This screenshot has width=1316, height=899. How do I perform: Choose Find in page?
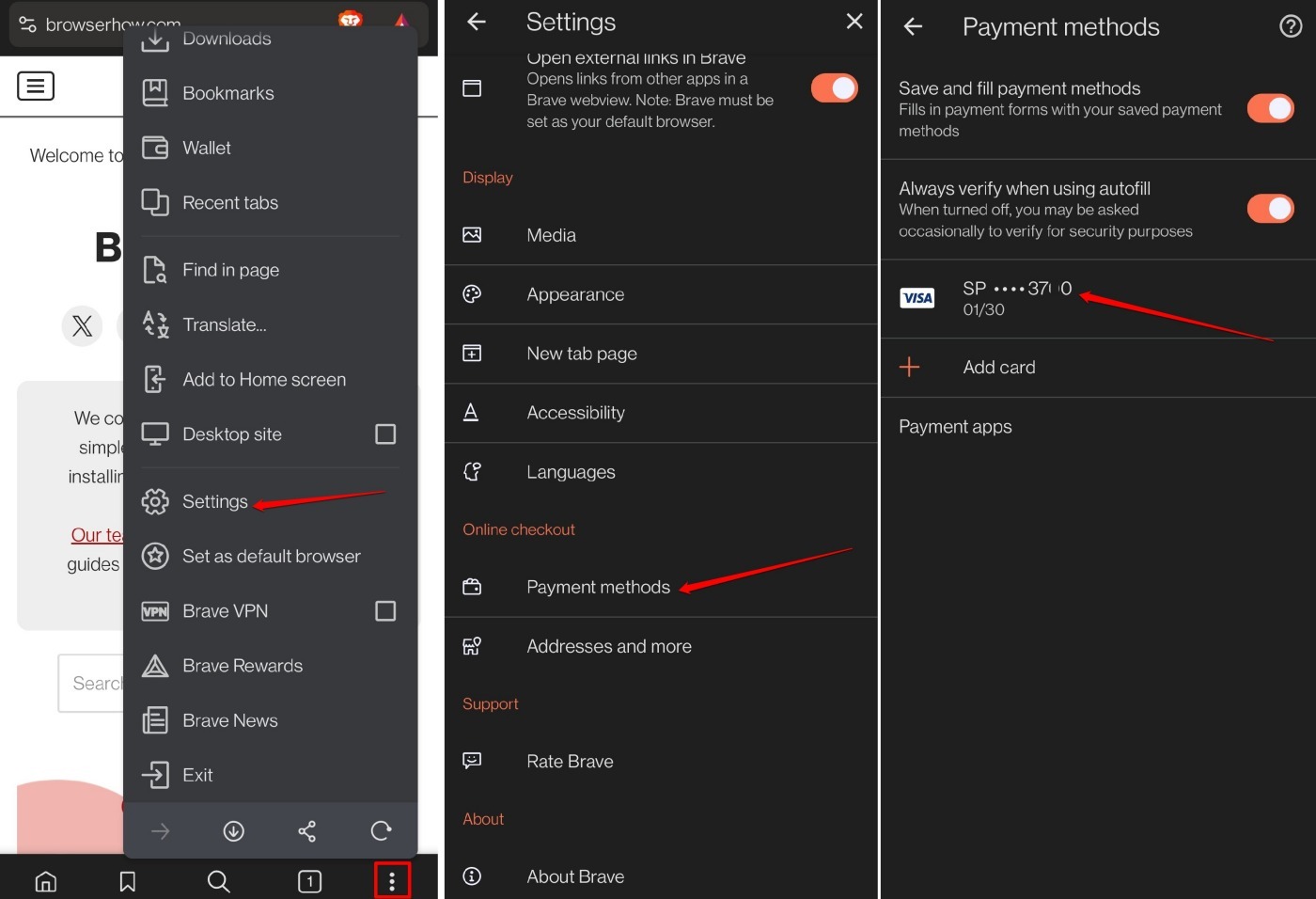[271, 271]
